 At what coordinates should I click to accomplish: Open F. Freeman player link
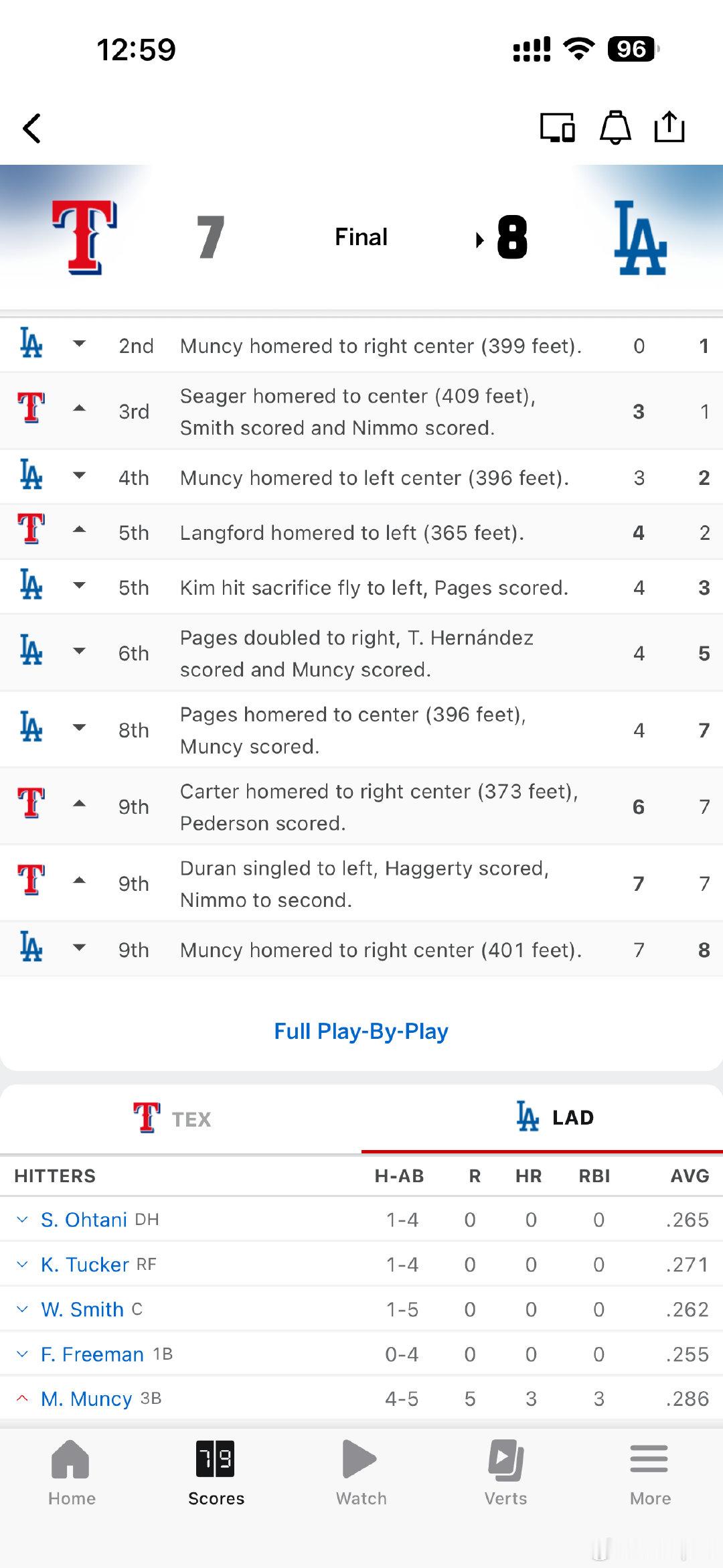(x=92, y=1354)
